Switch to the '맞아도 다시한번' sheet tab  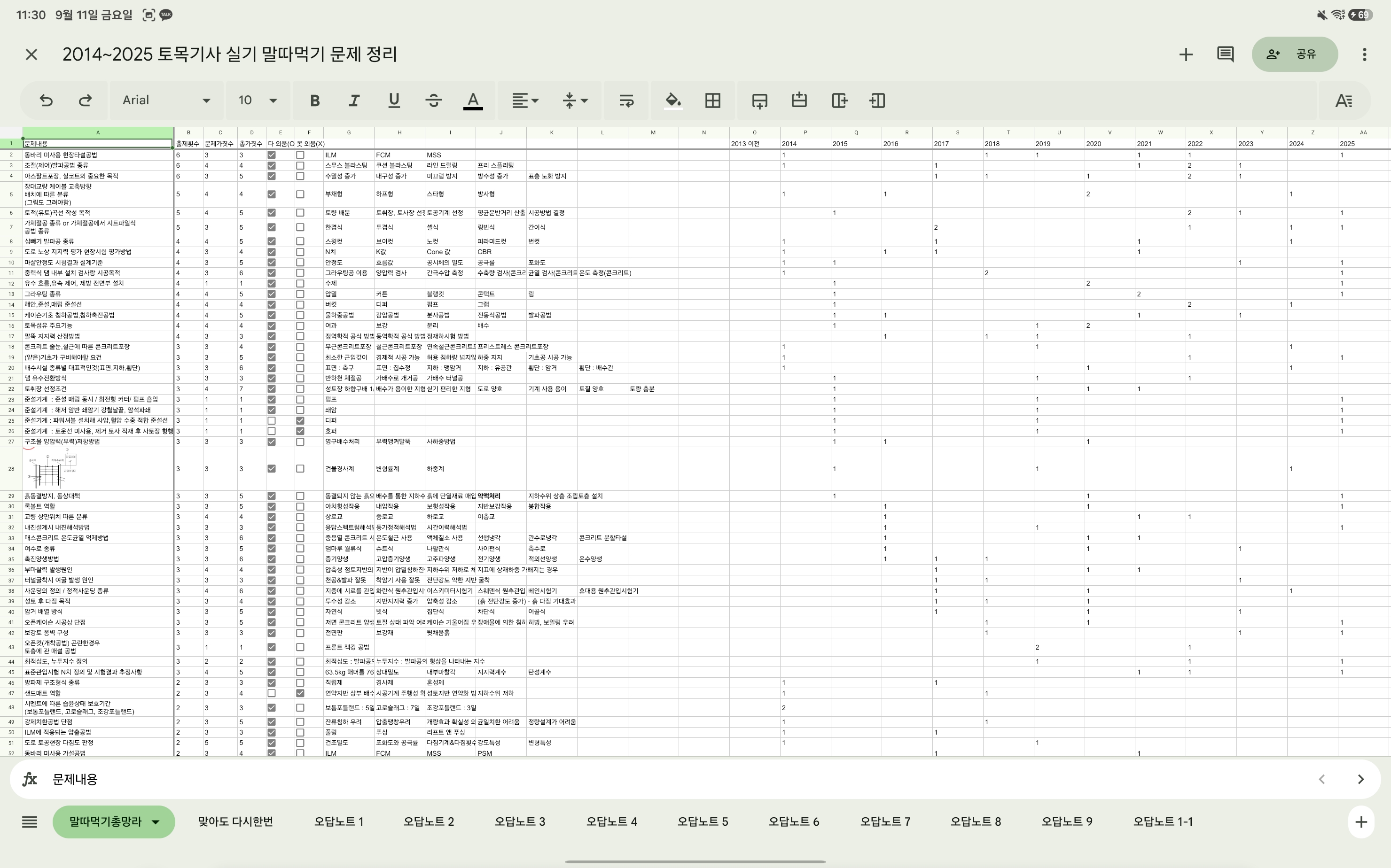click(235, 822)
